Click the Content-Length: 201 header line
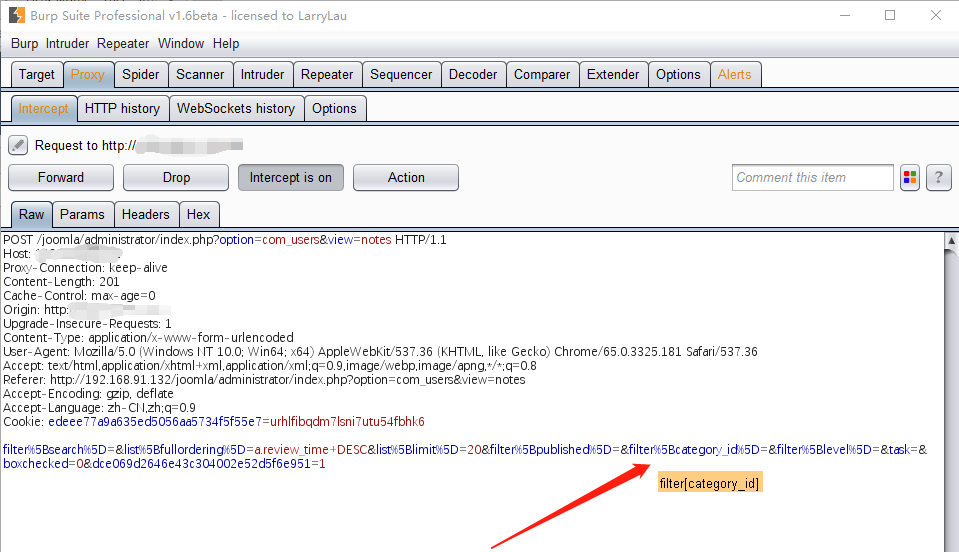Viewport: 959px width, 552px height. coord(61,282)
